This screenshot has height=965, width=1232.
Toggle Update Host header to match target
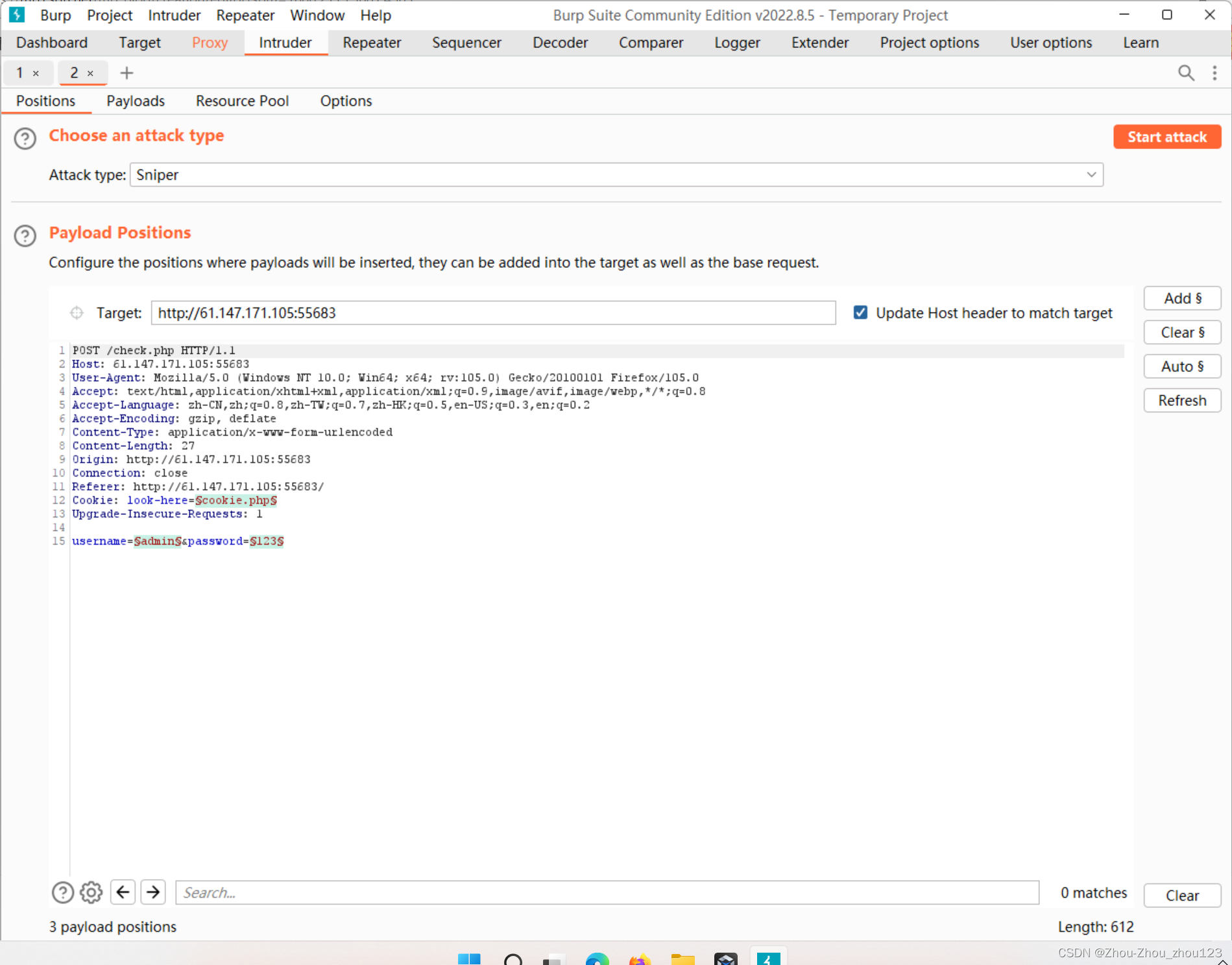pyautogui.click(x=860, y=313)
